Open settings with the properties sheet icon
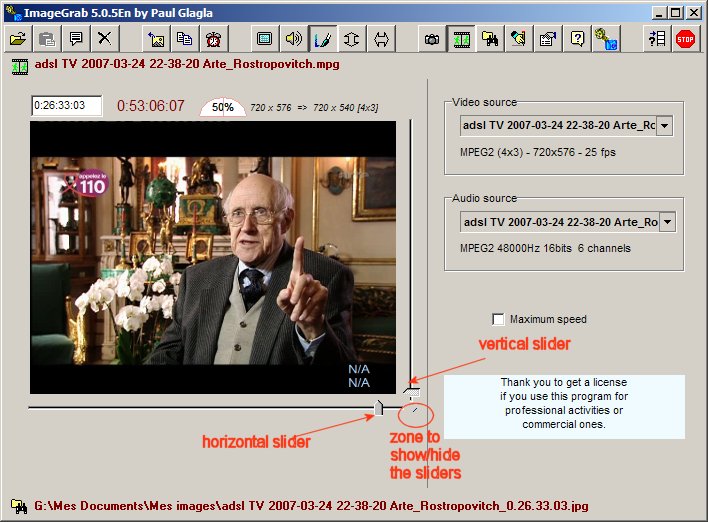The image size is (708, 522). point(548,39)
